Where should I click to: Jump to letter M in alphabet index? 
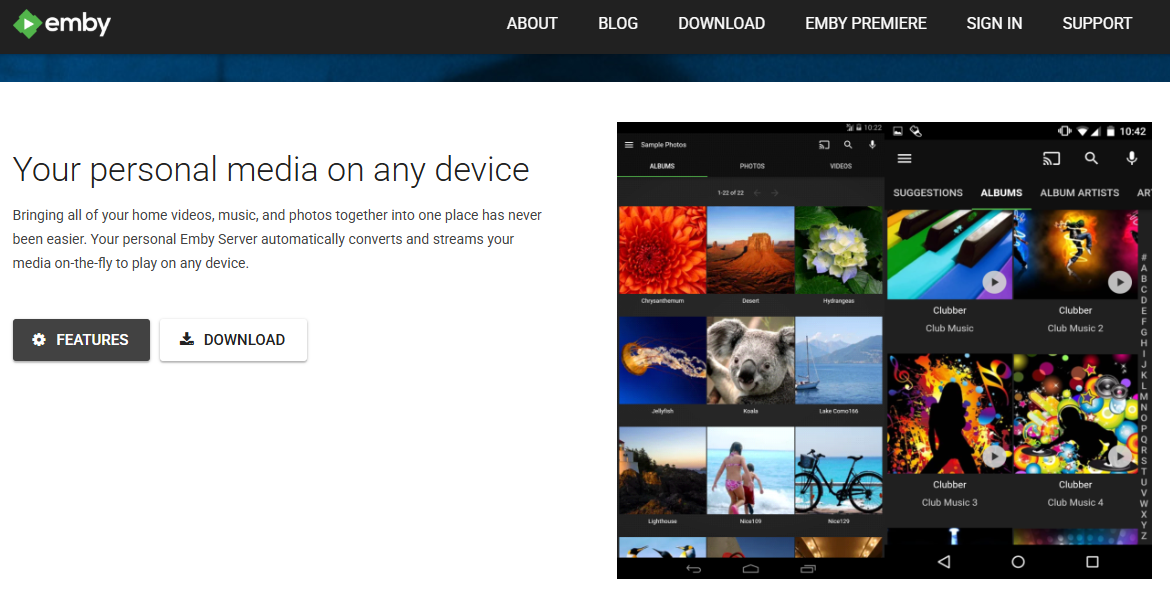tap(1143, 396)
